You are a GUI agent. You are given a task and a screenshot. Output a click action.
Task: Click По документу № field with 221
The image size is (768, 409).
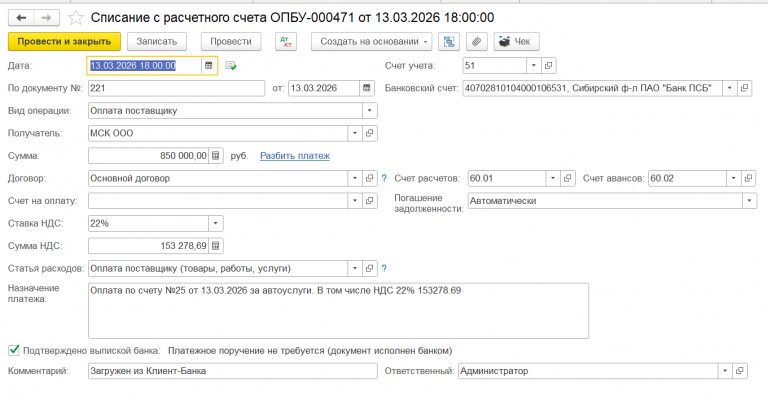(176, 88)
